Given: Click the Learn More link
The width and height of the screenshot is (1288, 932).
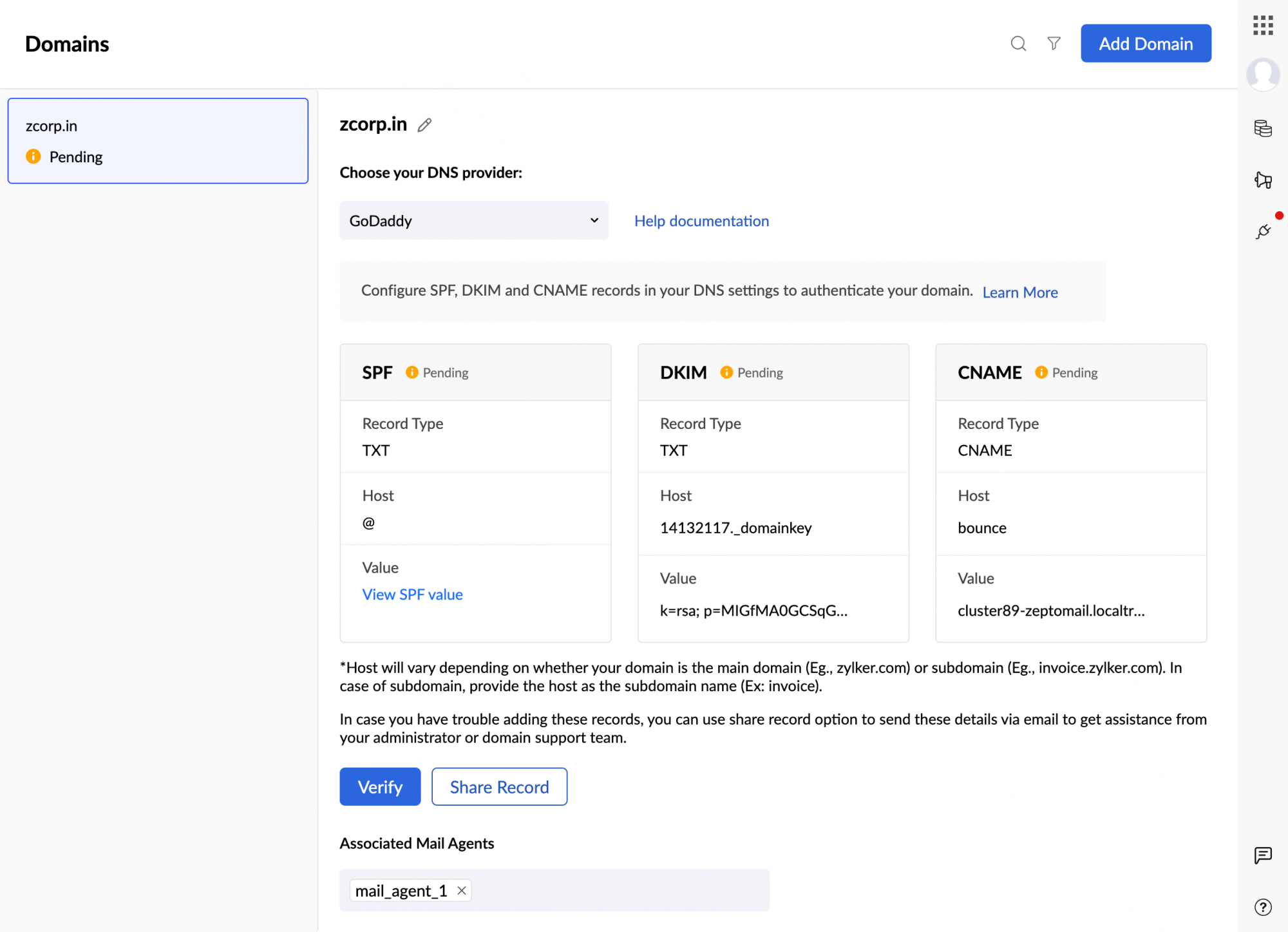Looking at the screenshot, I should point(1019,292).
